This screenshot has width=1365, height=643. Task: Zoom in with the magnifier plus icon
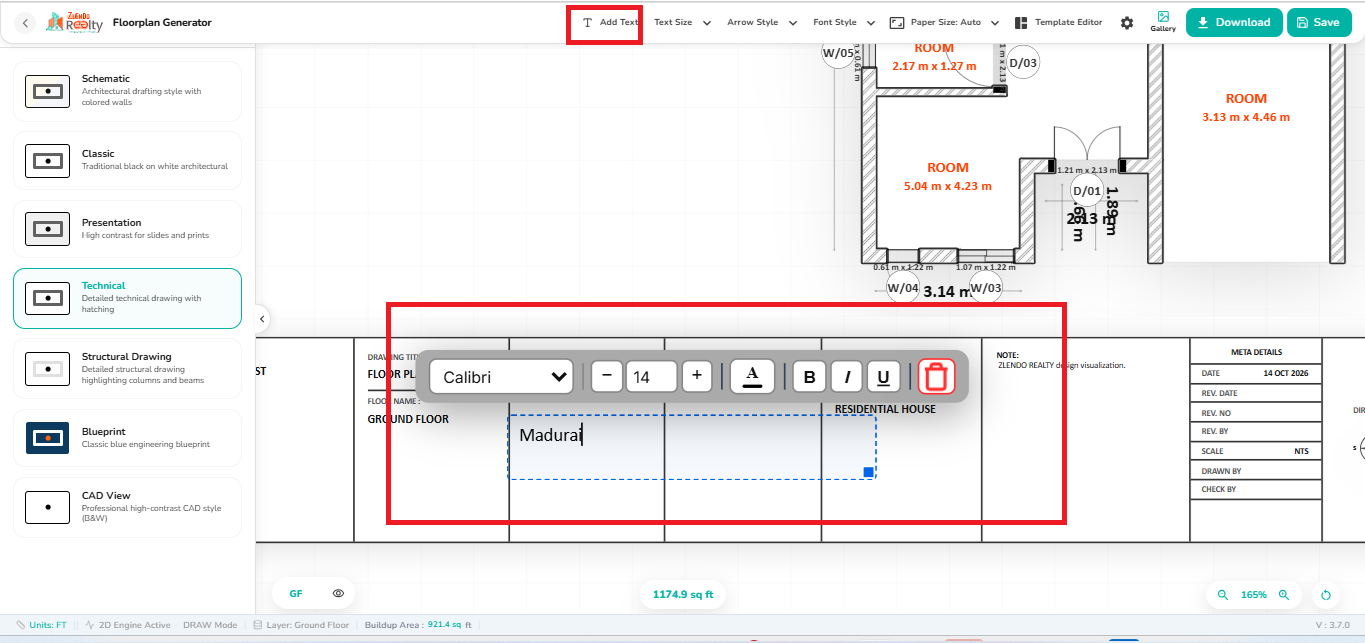click(1284, 595)
